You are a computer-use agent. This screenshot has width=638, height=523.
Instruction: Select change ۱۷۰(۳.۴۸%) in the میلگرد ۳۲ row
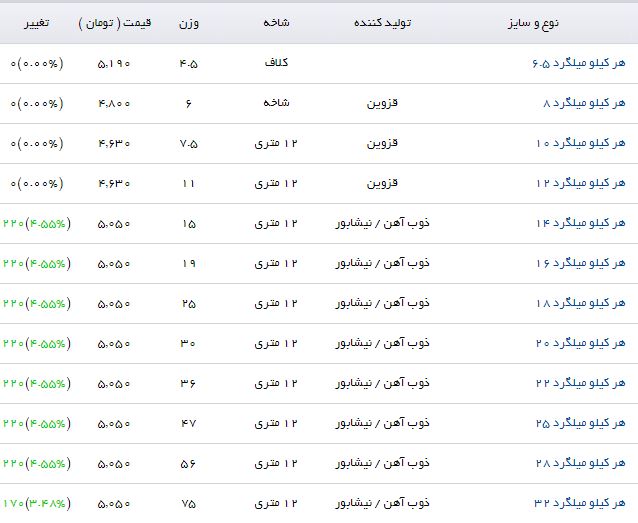pos(37,503)
